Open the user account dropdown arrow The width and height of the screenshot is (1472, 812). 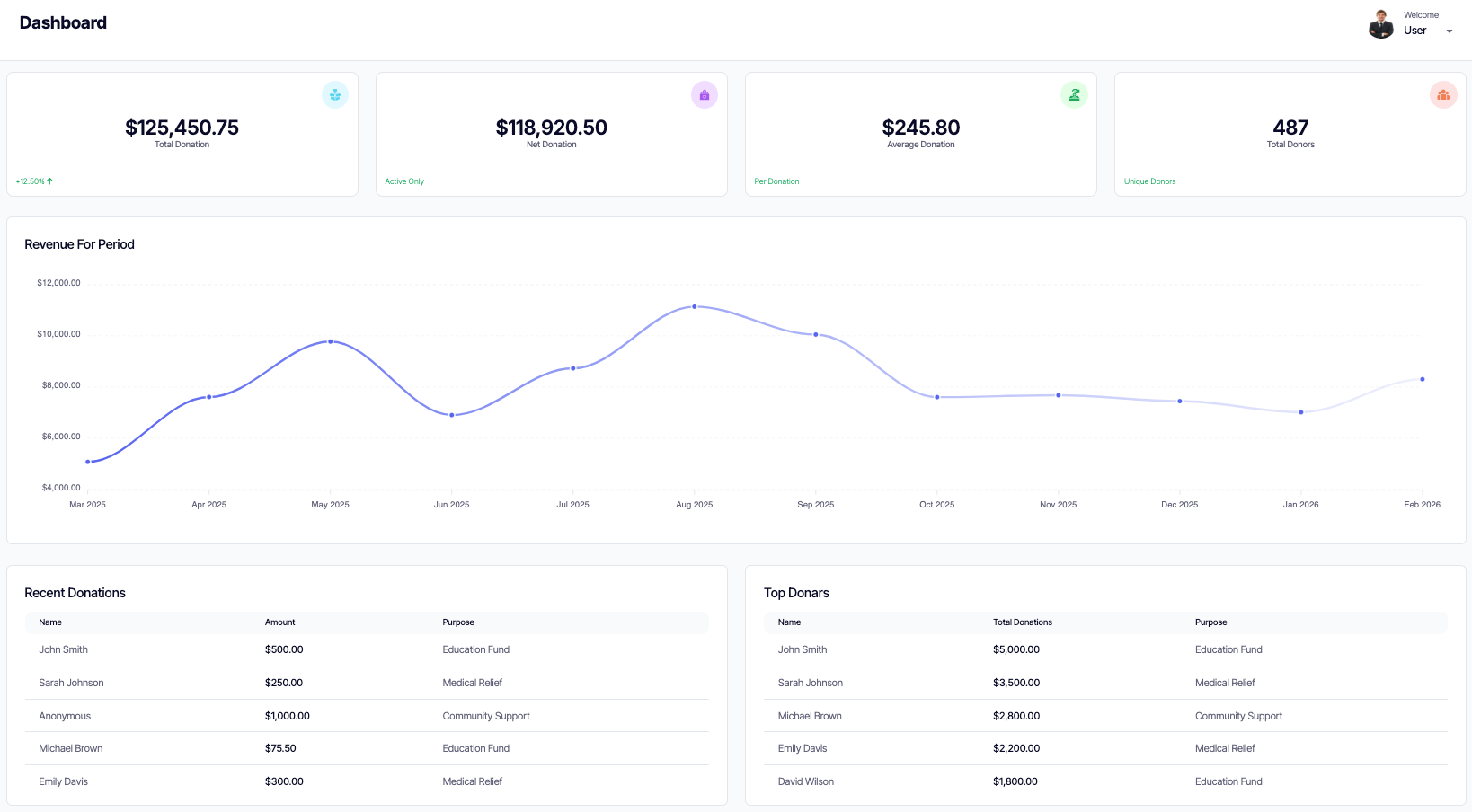(1449, 31)
